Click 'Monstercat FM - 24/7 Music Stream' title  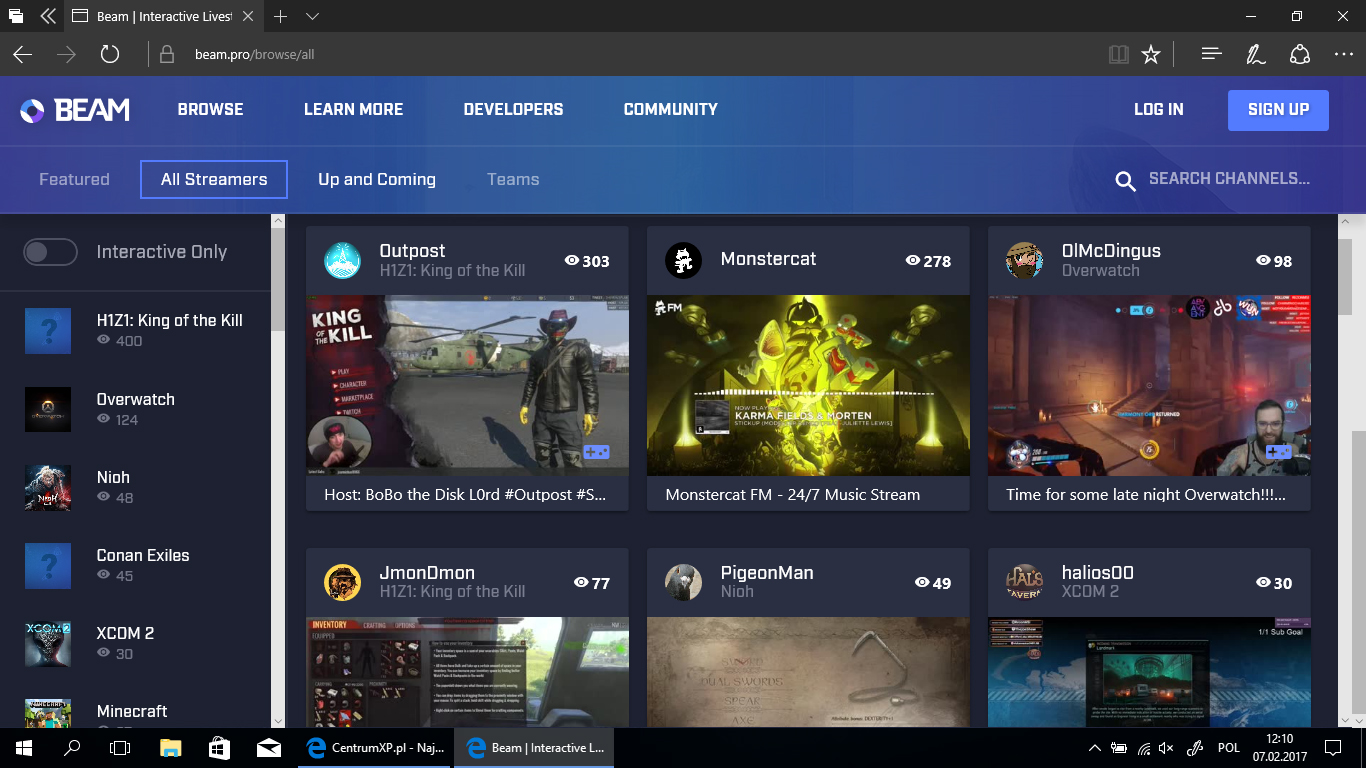[x=793, y=494]
